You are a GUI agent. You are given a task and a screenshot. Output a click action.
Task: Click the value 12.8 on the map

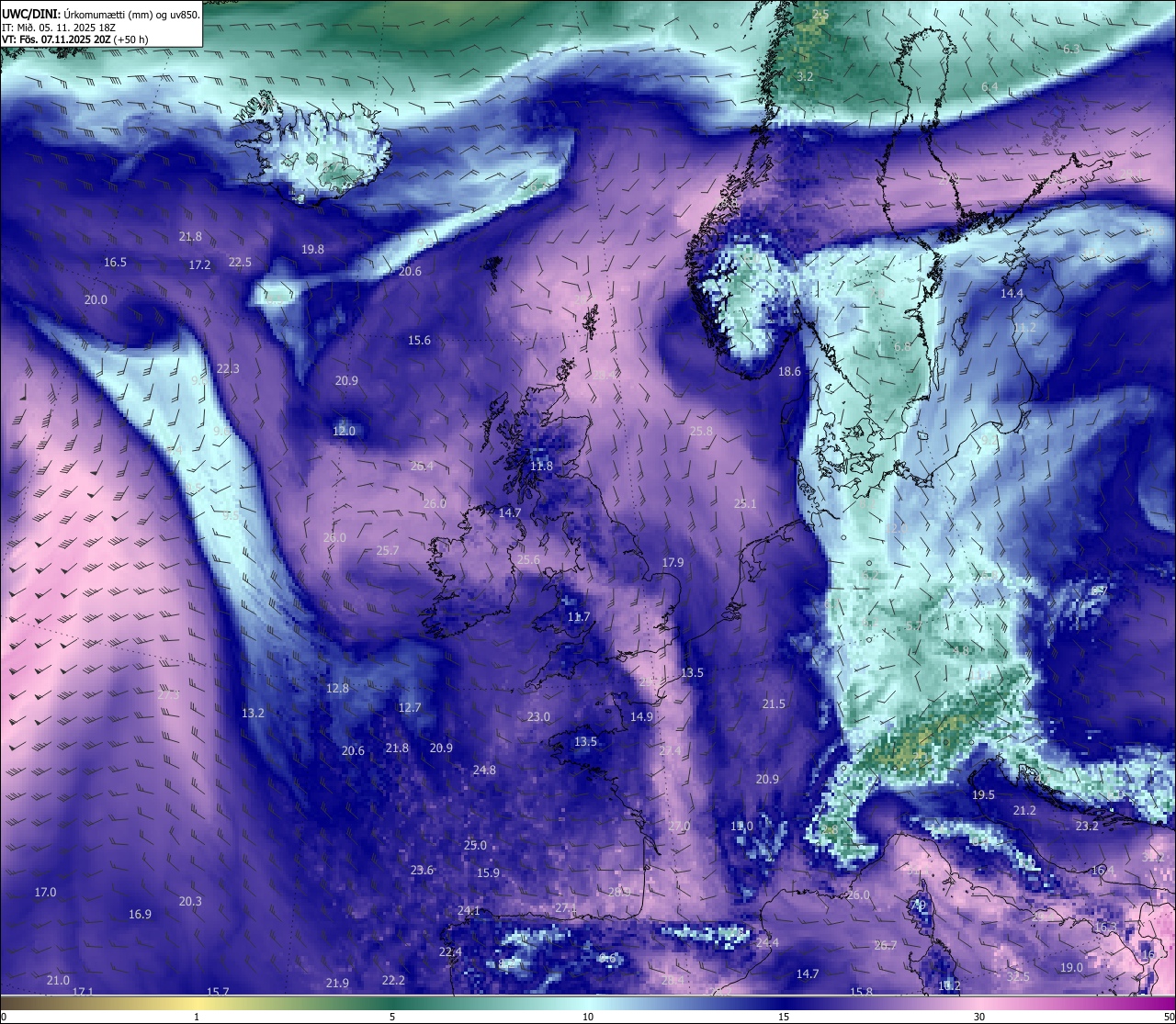(x=337, y=689)
